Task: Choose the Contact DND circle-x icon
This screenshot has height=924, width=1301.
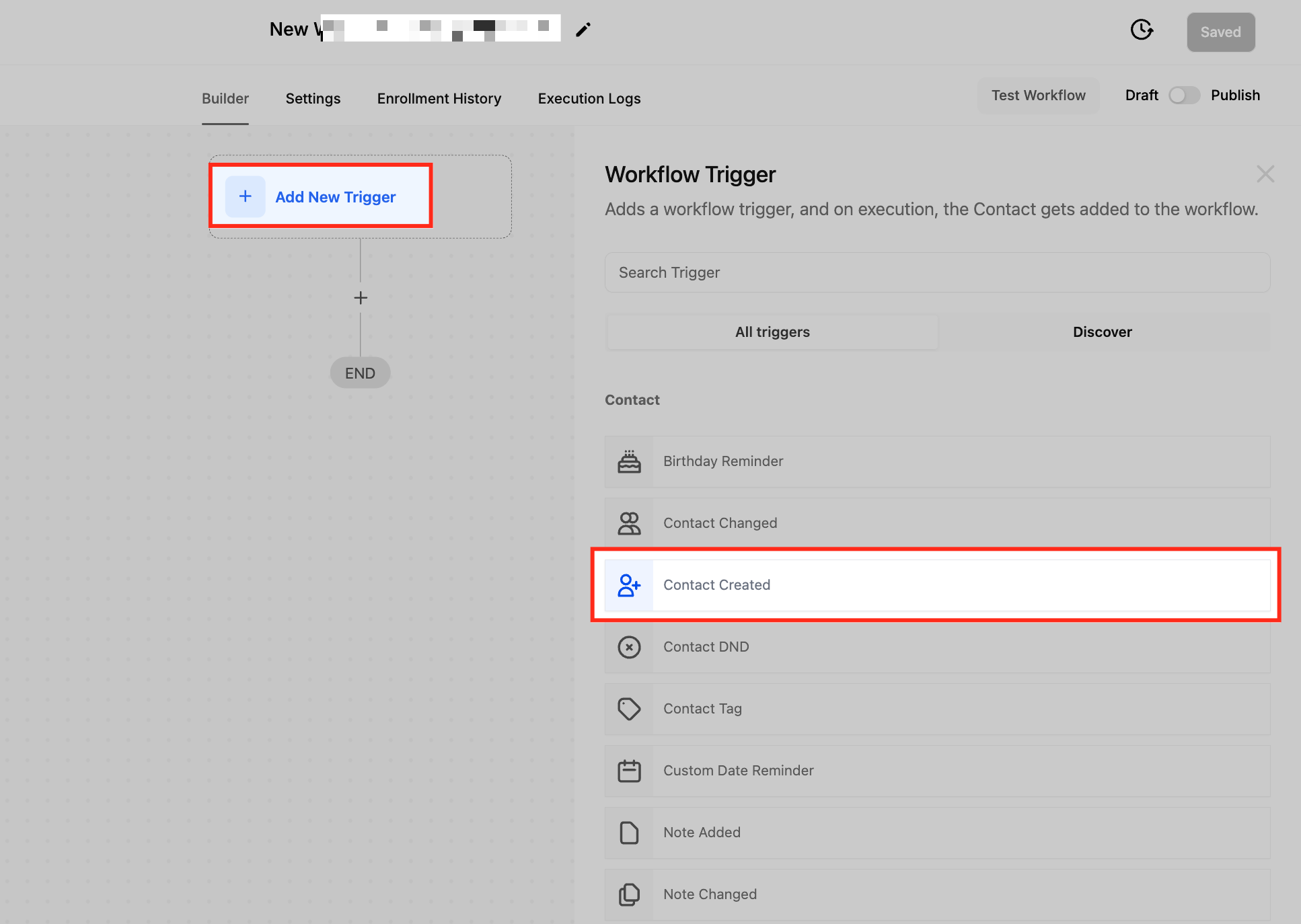Action: (629, 647)
